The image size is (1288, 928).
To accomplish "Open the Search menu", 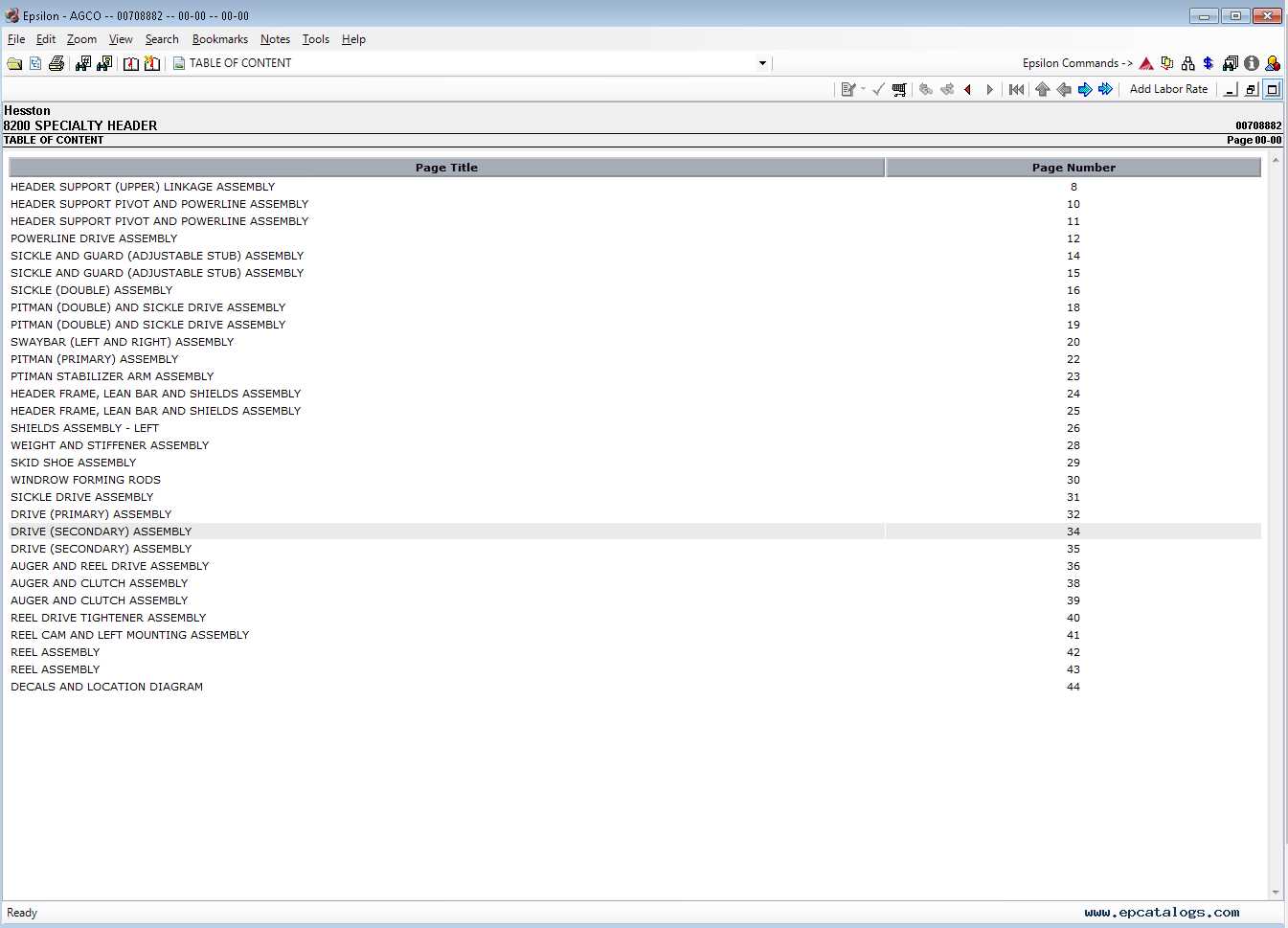I will click(x=162, y=39).
